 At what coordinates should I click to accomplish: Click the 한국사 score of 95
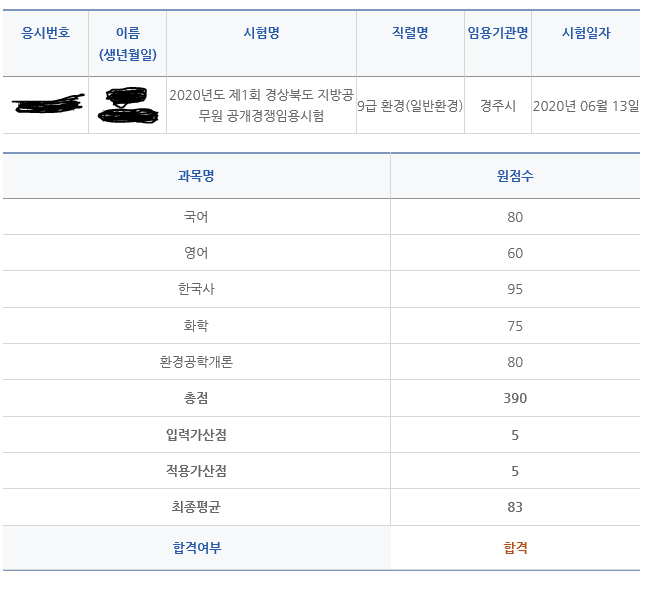point(515,289)
